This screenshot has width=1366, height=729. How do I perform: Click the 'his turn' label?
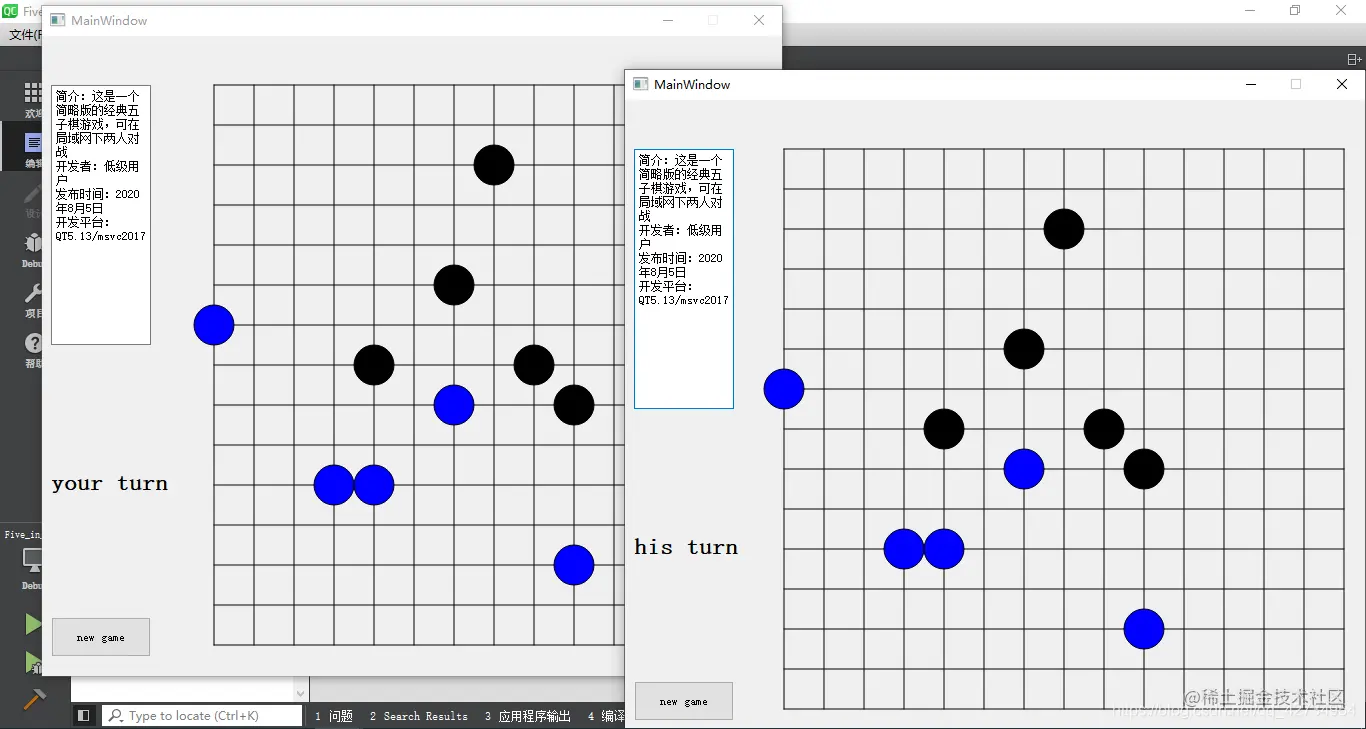(686, 547)
